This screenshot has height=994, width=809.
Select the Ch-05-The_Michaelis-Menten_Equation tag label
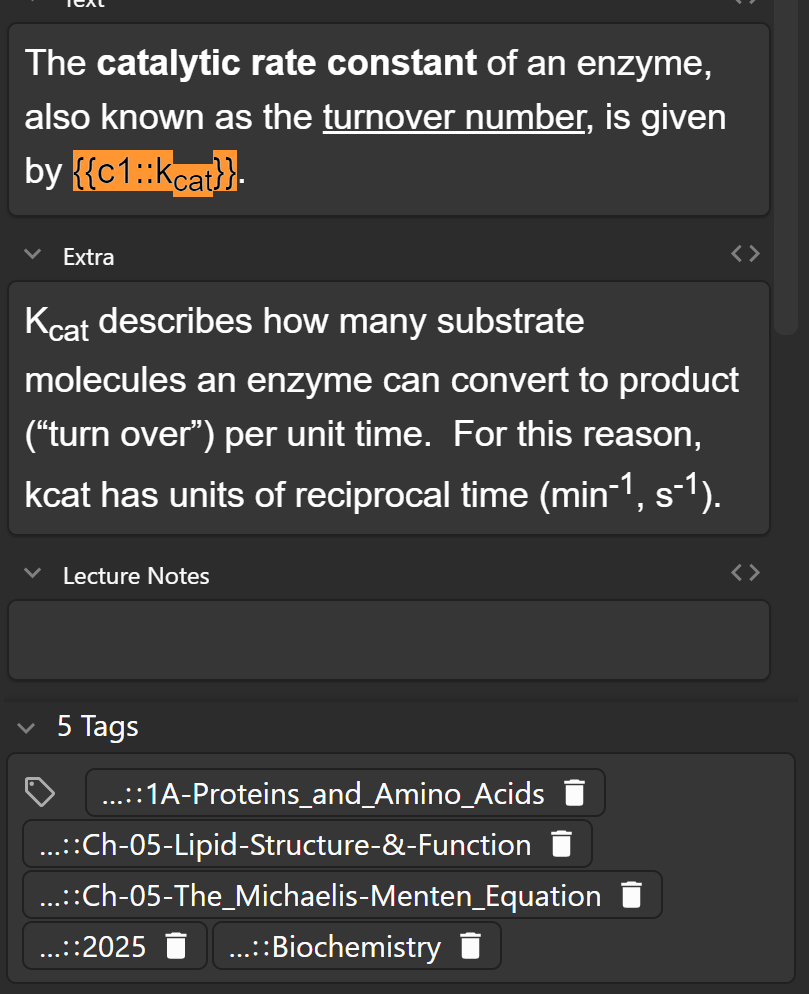point(320,896)
